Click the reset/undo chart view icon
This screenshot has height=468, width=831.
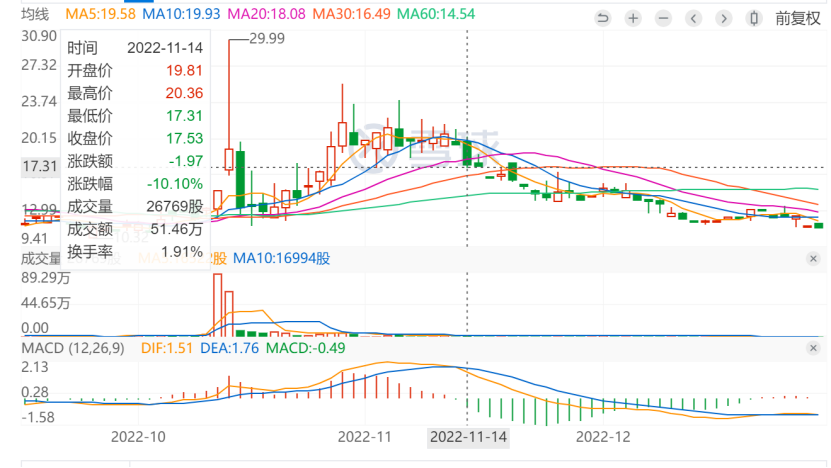602,18
